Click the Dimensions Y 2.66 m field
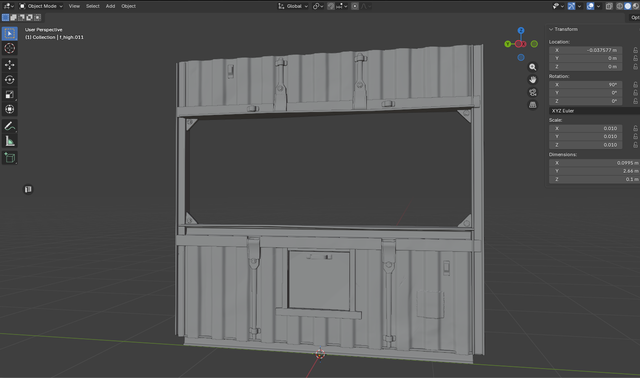 594,171
